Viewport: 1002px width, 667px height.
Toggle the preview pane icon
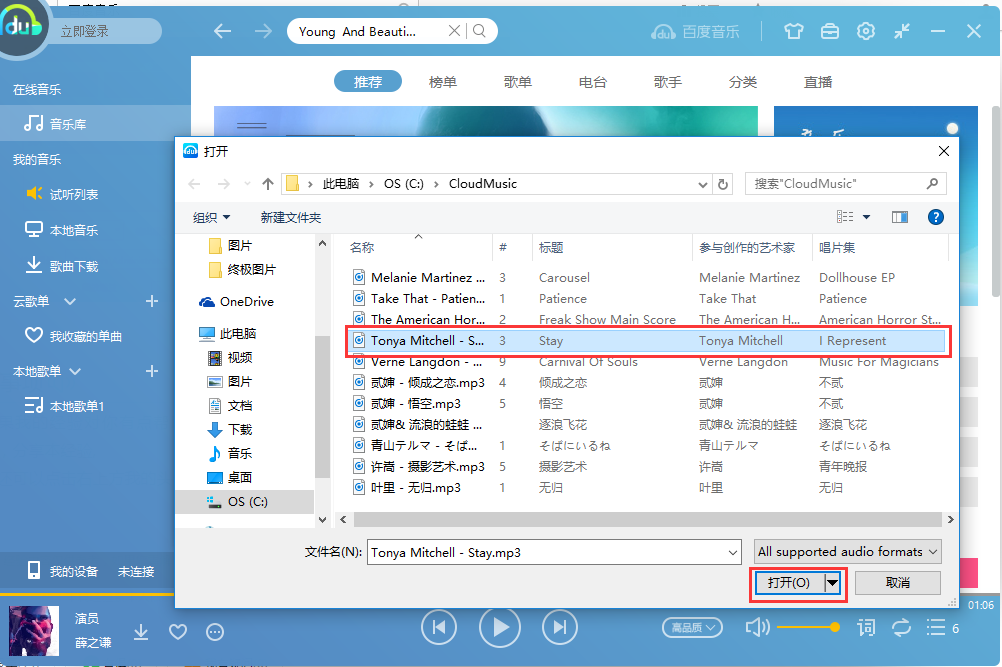[x=900, y=217]
